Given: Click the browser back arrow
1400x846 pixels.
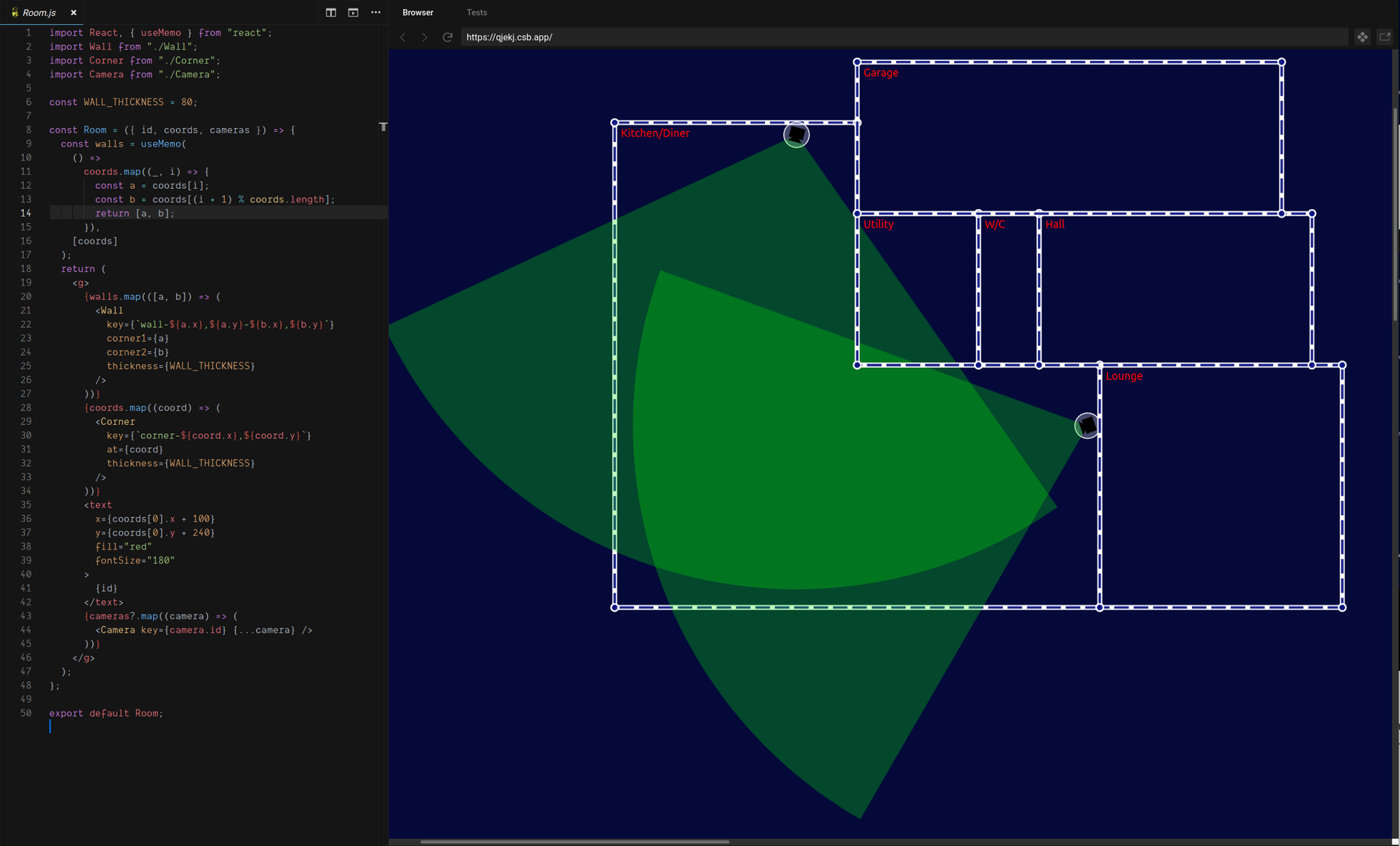Looking at the screenshot, I should (403, 37).
